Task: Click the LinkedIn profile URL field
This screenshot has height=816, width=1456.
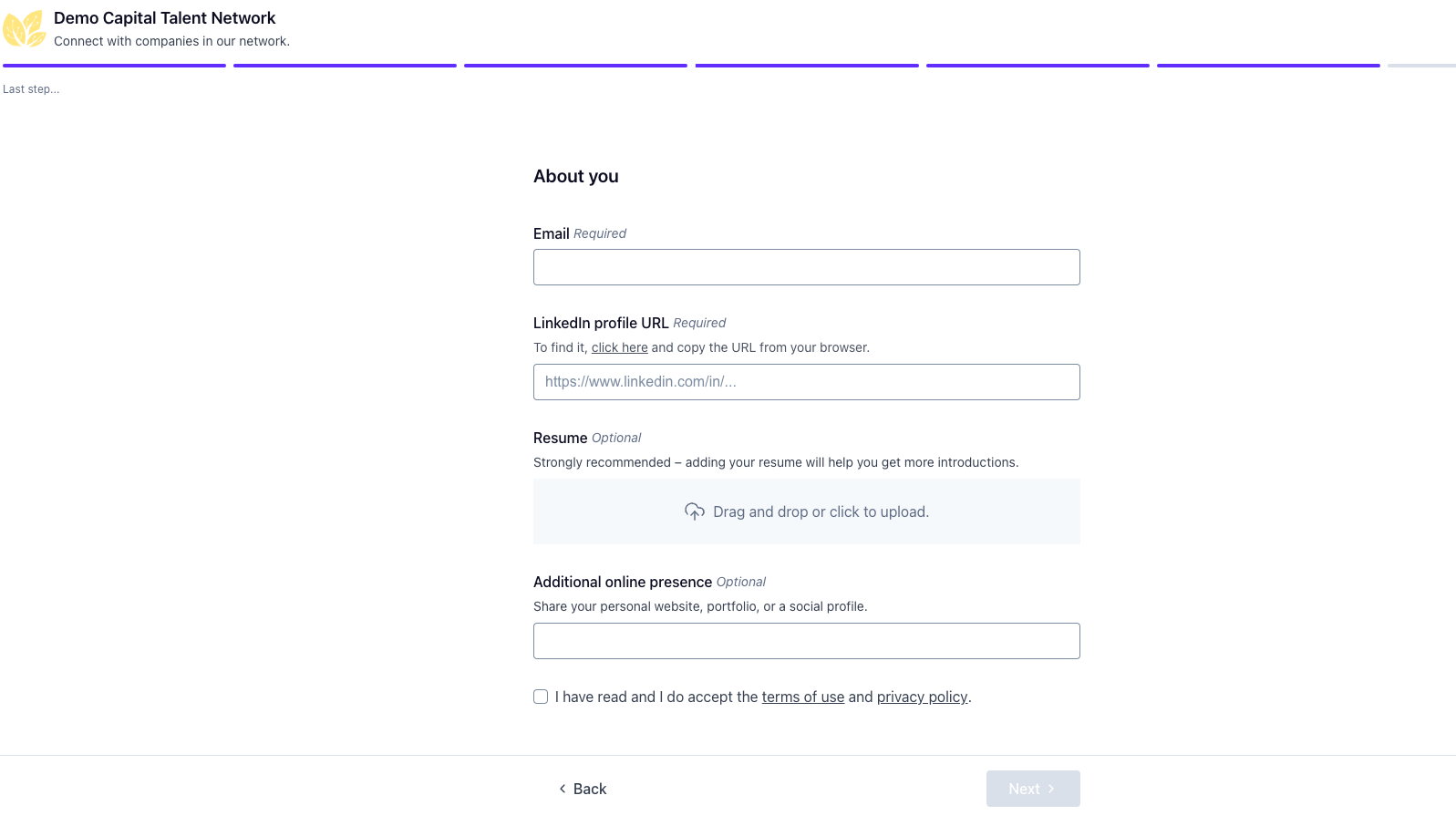Action: 807,382
